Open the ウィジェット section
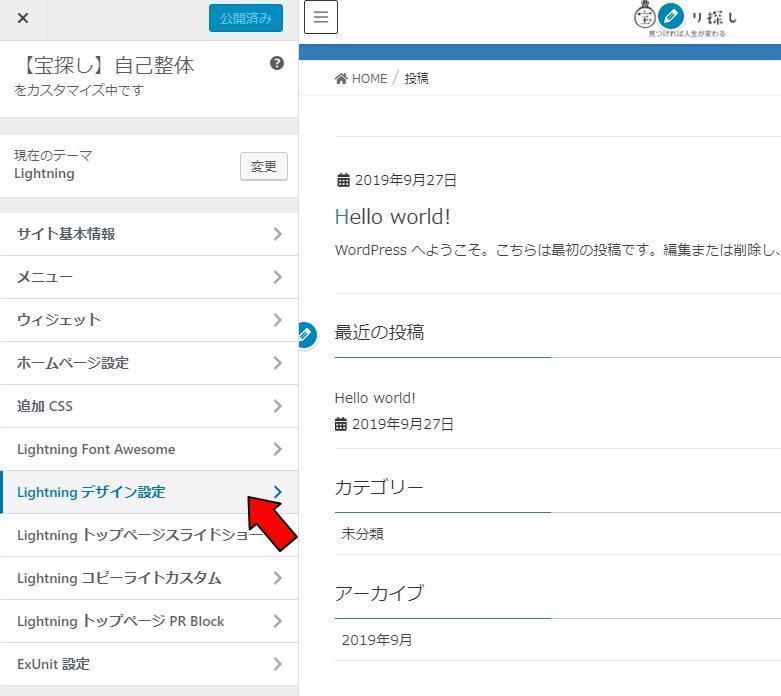 tap(149, 320)
